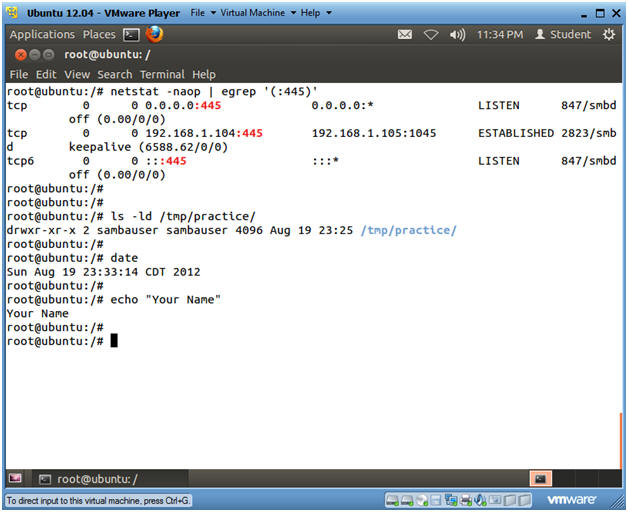Click the VMware Player logo icon in title bar
The image size is (628, 512).
12,13
